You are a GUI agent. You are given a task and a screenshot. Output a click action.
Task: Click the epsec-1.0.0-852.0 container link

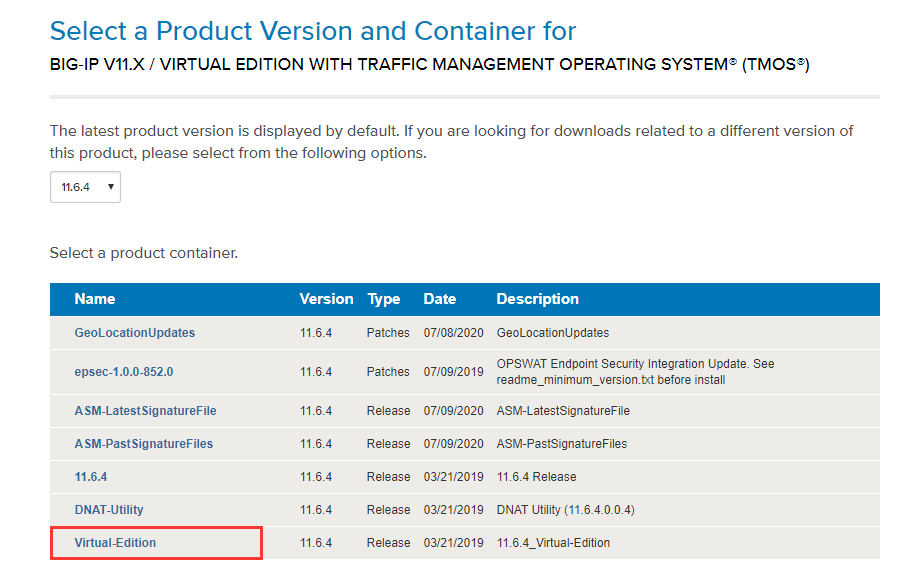pos(123,371)
